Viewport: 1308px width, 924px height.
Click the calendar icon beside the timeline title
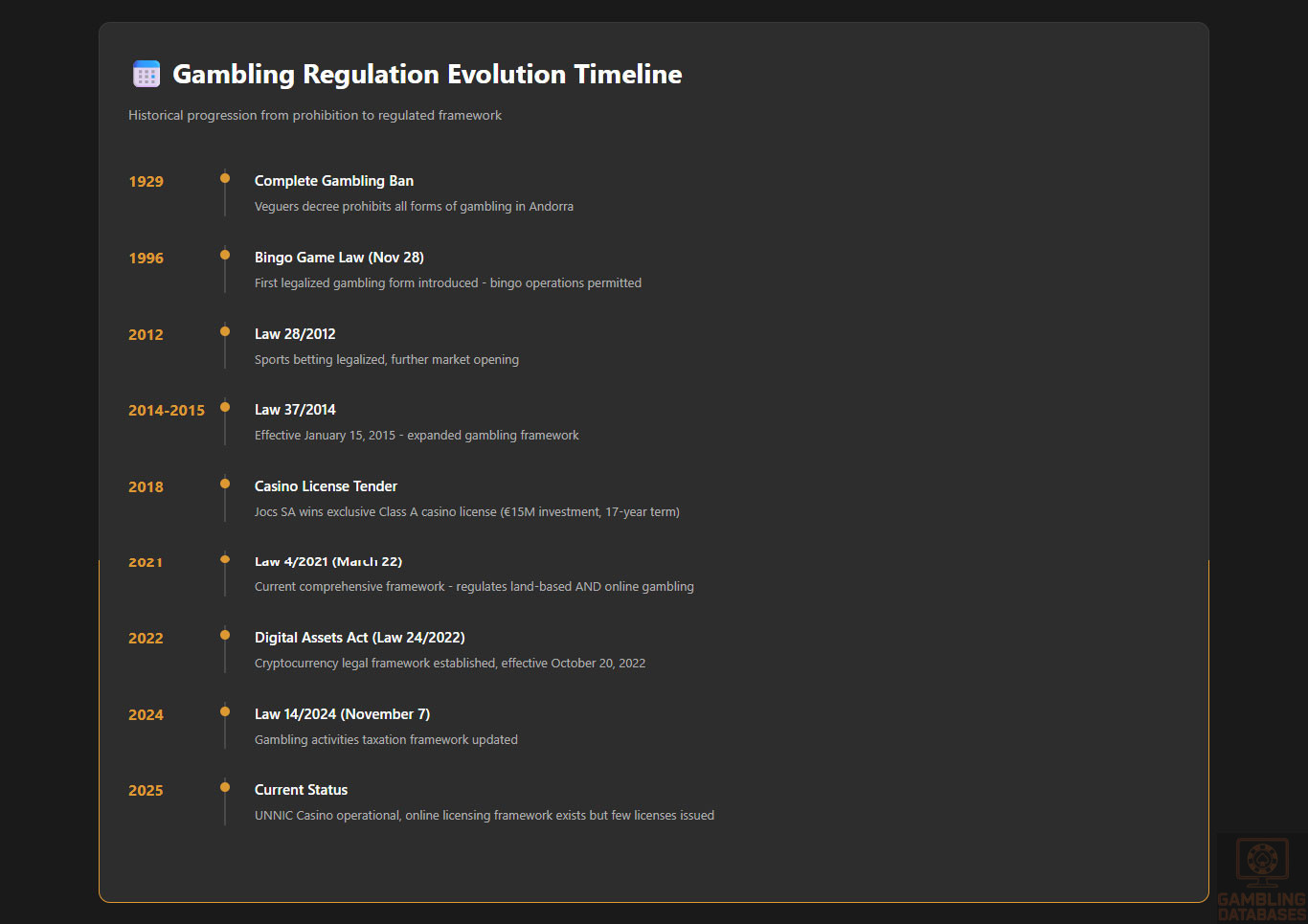147,75
